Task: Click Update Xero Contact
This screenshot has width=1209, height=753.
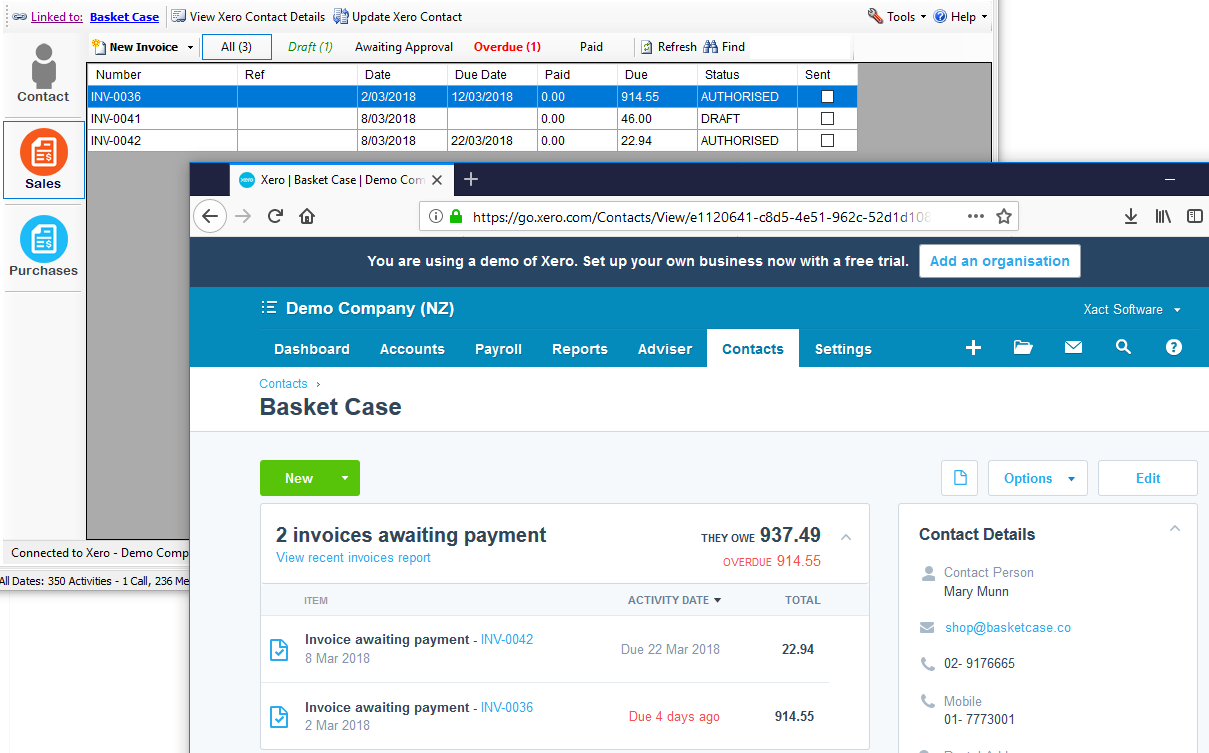Action: tap(398, 17)
